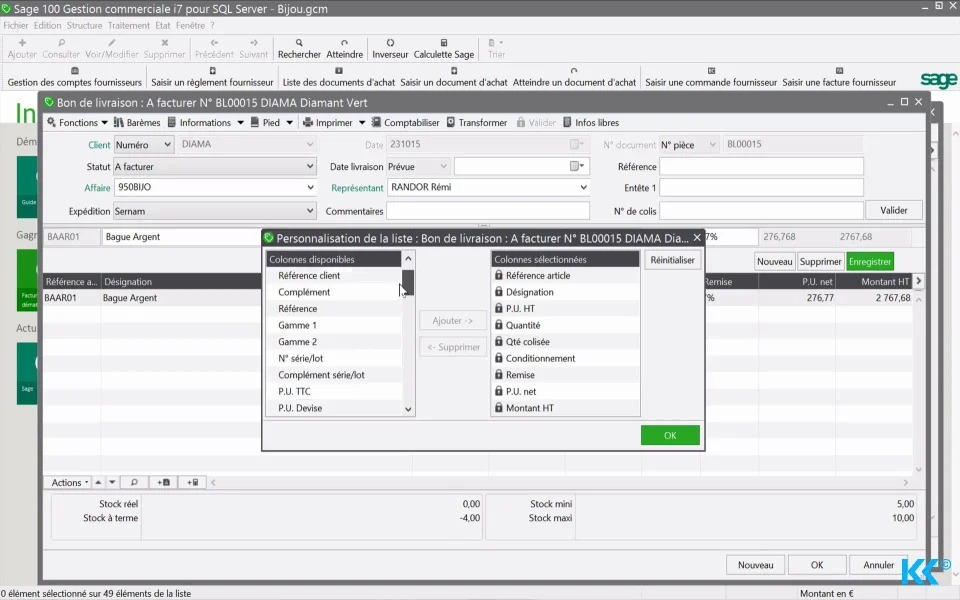Expand the Imprimer dropdown arrow
The image size is (960, 600).
point(362,123)
